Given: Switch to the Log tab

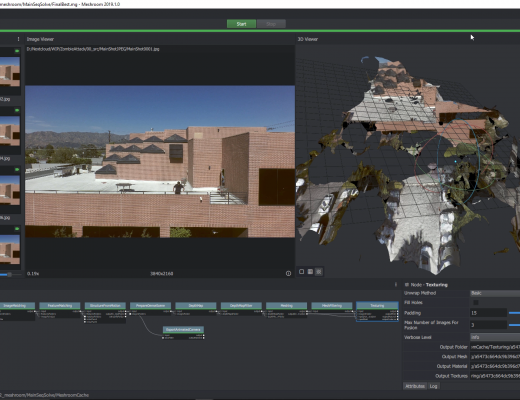Looking at the screenshot, I should click(433, 386).
